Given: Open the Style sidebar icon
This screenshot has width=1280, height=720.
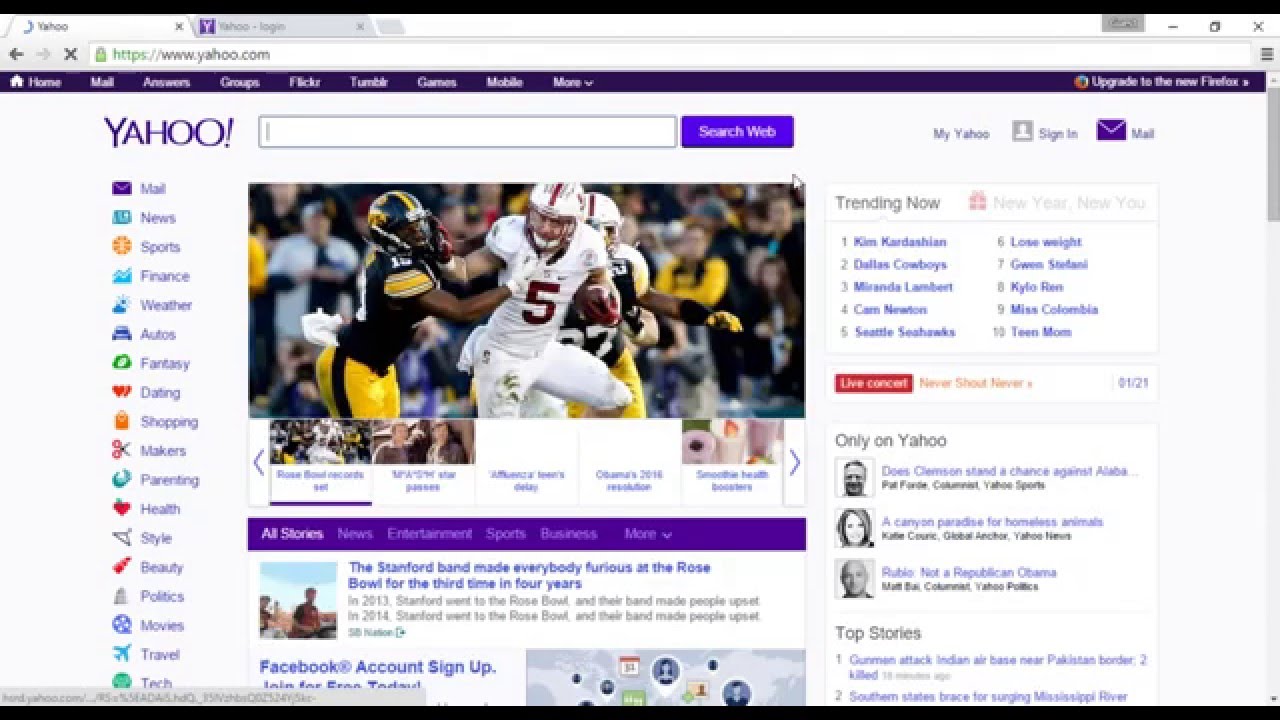Looking at the screenshot, I should [x=122, y=537].
